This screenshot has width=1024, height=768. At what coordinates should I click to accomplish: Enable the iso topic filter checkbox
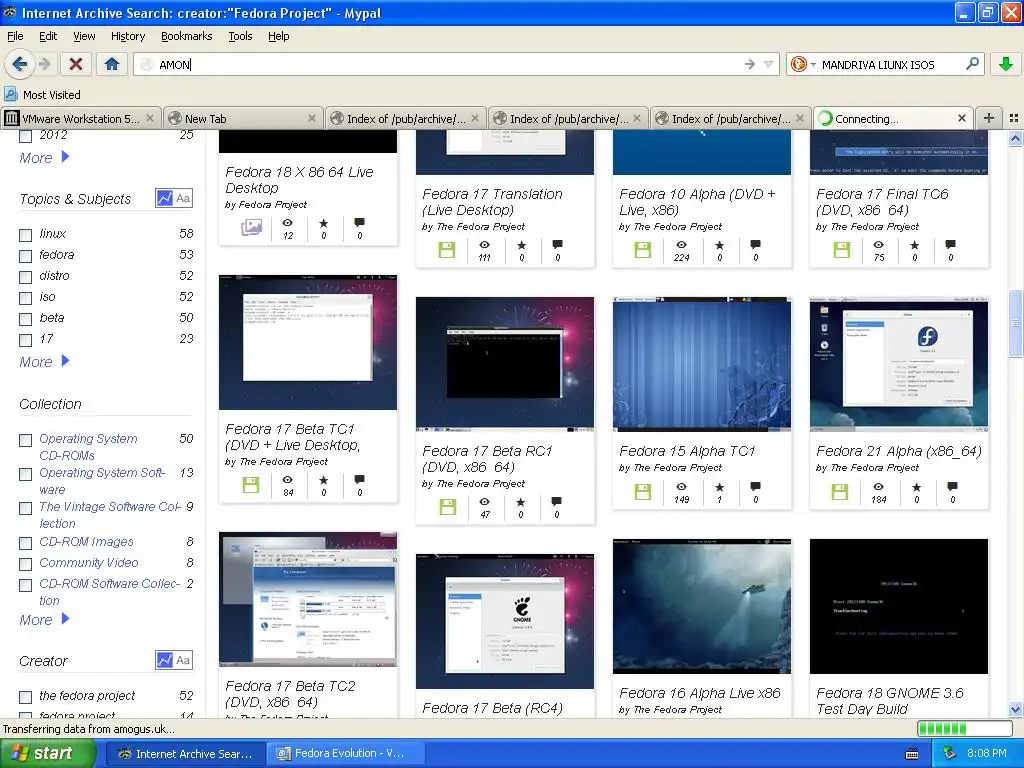tap(25, 298)
